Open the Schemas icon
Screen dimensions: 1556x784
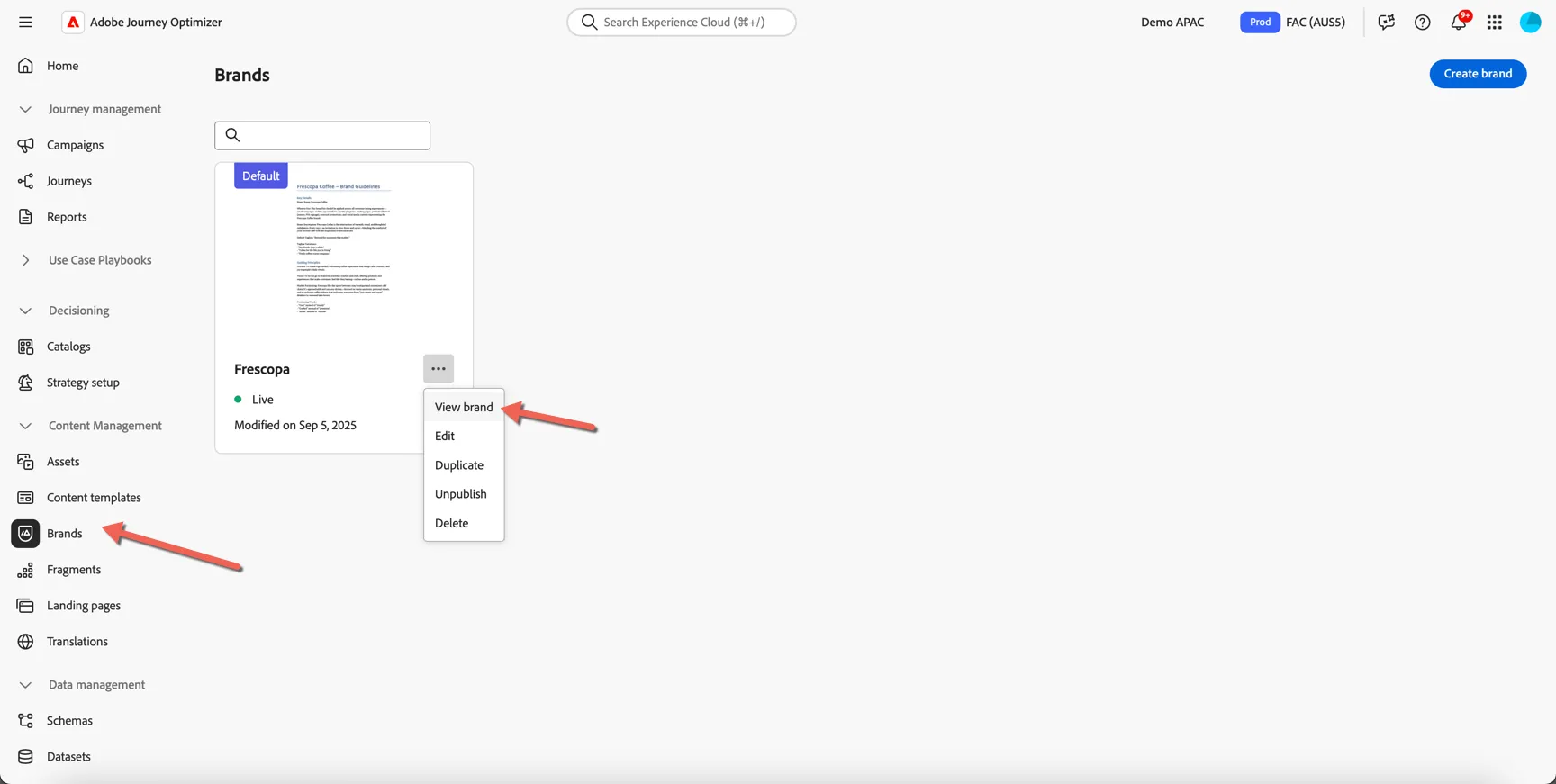tap(25, 721)
